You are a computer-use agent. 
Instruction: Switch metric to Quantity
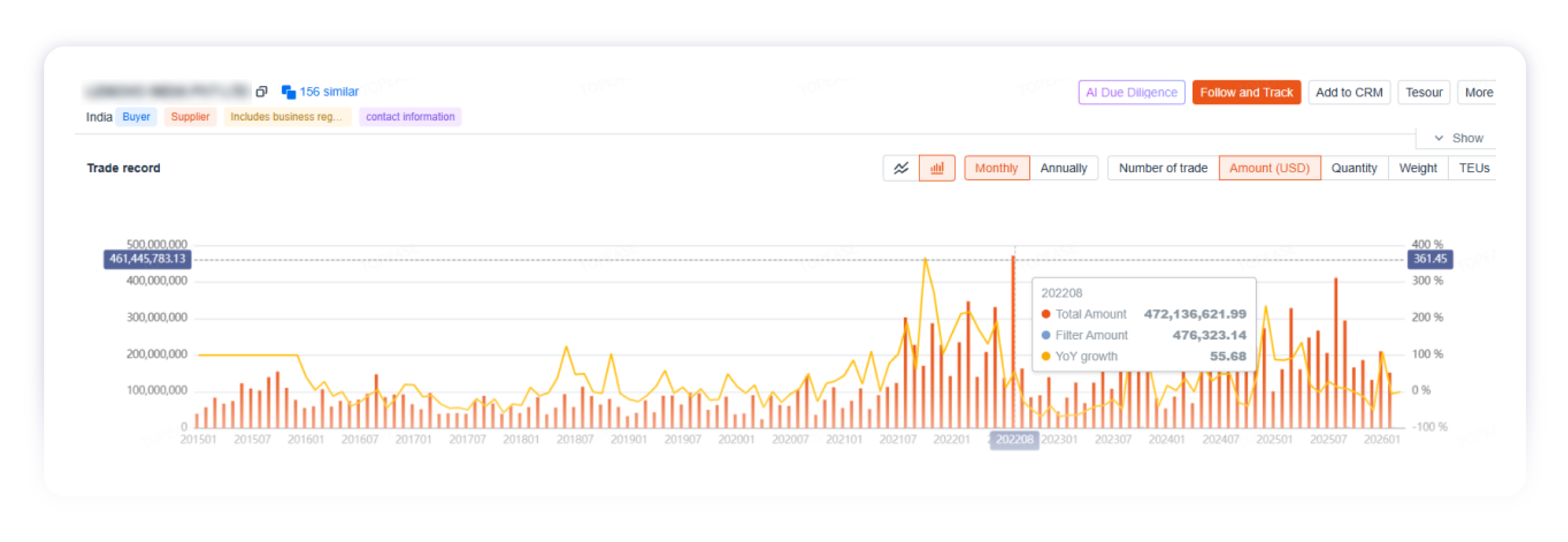1354,169
